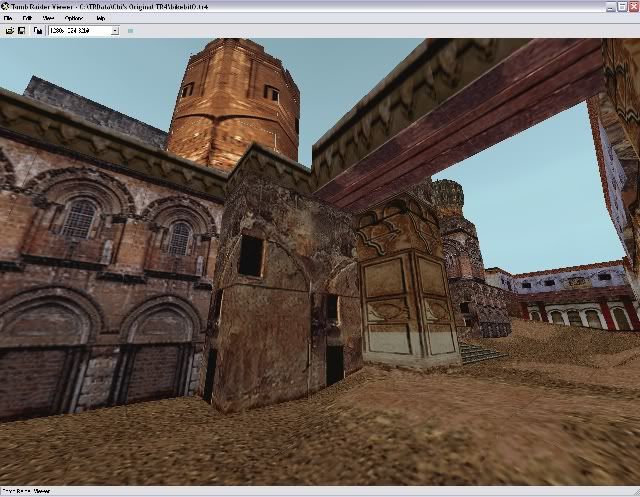This screenshot has height=497, width=640.
Task: Click the Tomb Raider Viewer title bar icon
Action: [x=5, y=6]
